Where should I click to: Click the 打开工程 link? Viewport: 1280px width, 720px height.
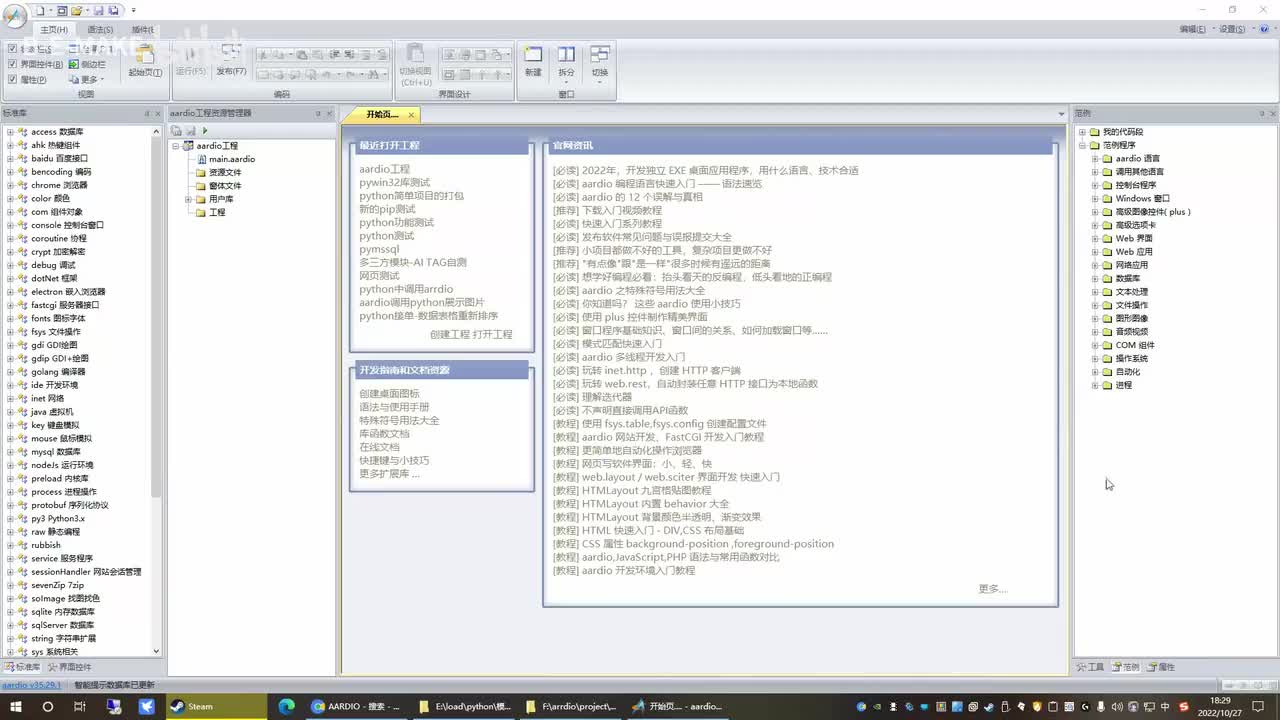coord(492,334)
